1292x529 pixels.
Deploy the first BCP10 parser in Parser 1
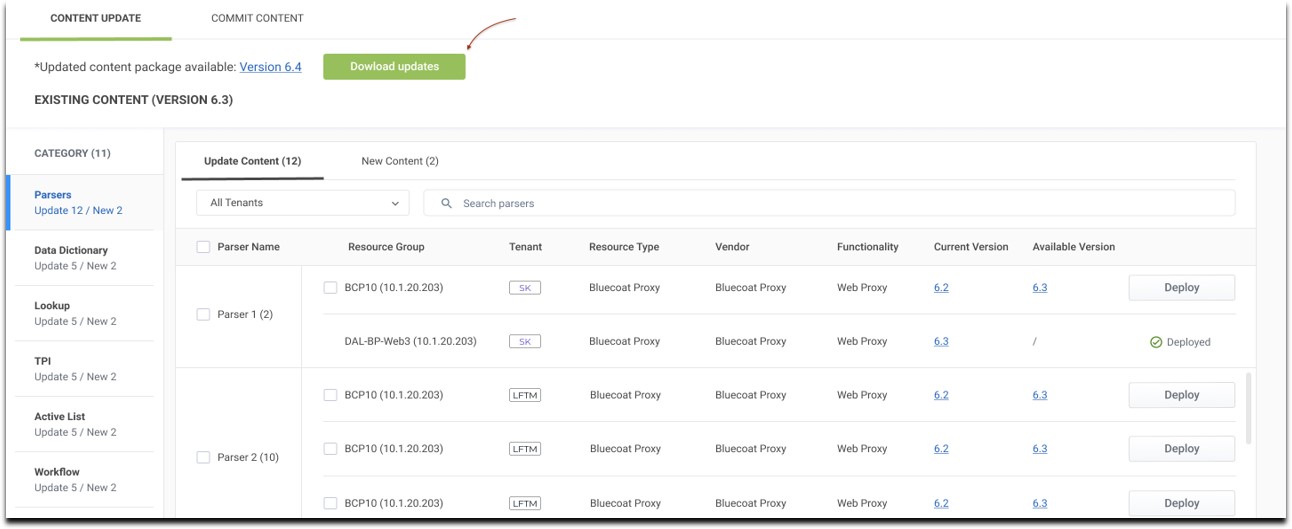(x=1181, y=288)
